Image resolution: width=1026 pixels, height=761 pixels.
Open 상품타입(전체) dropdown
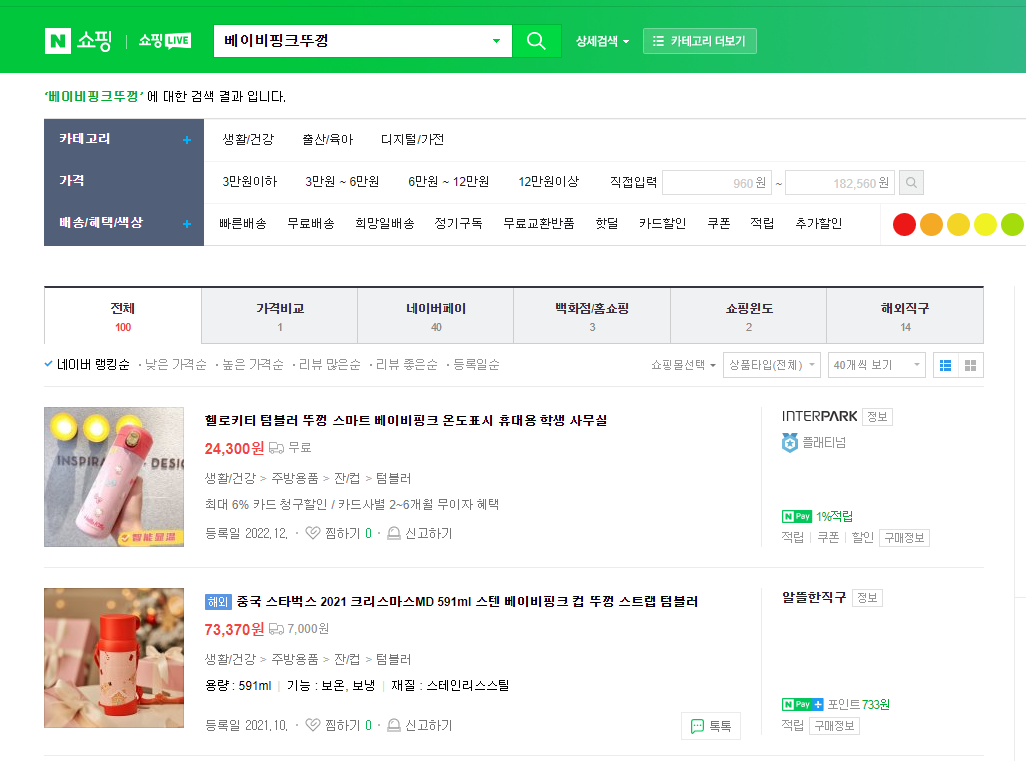click(x=772, y=365)
